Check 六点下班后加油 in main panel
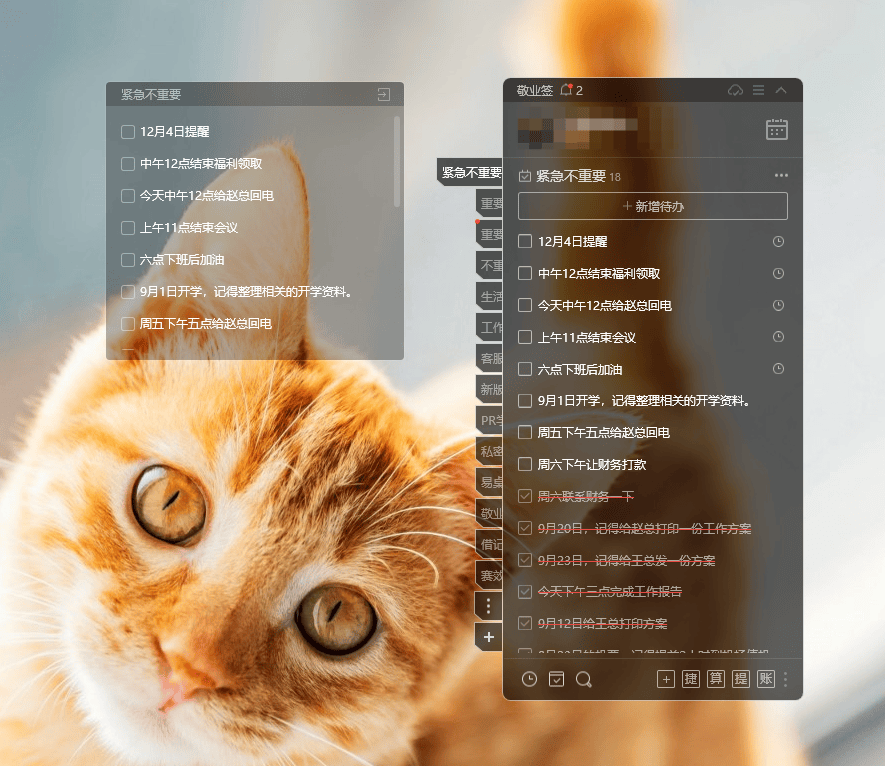 [x=525, y=369]
